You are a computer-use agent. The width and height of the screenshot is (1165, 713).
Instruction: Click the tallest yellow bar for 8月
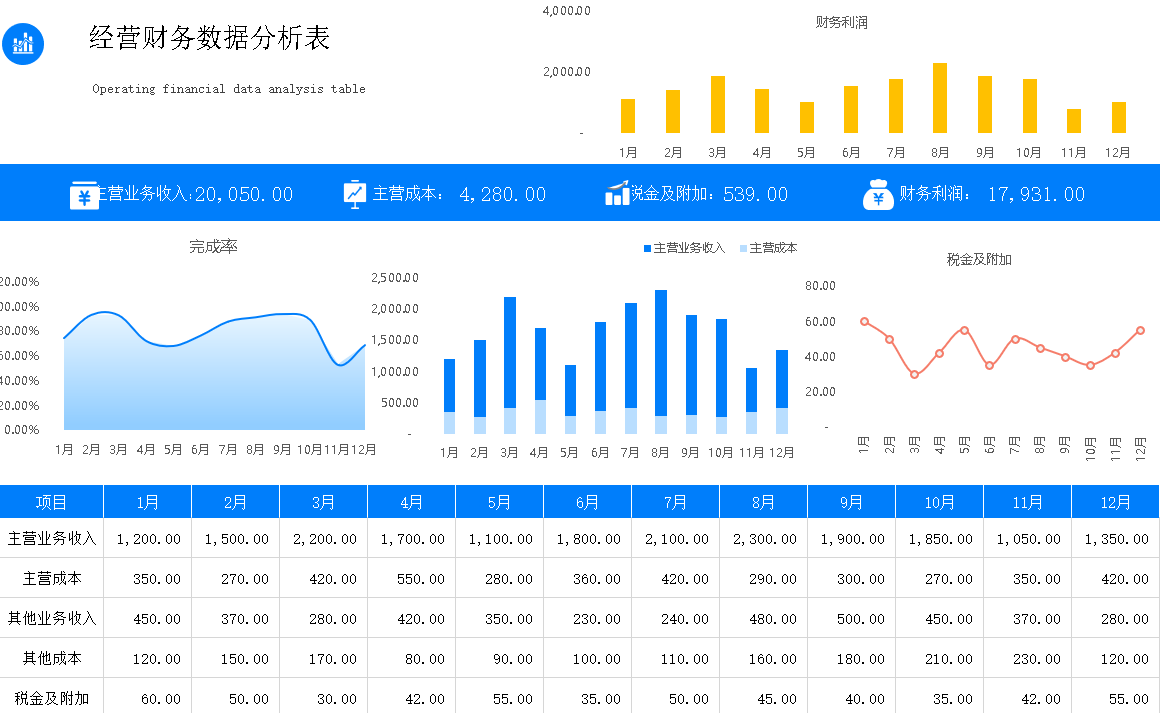click(940, 98)
